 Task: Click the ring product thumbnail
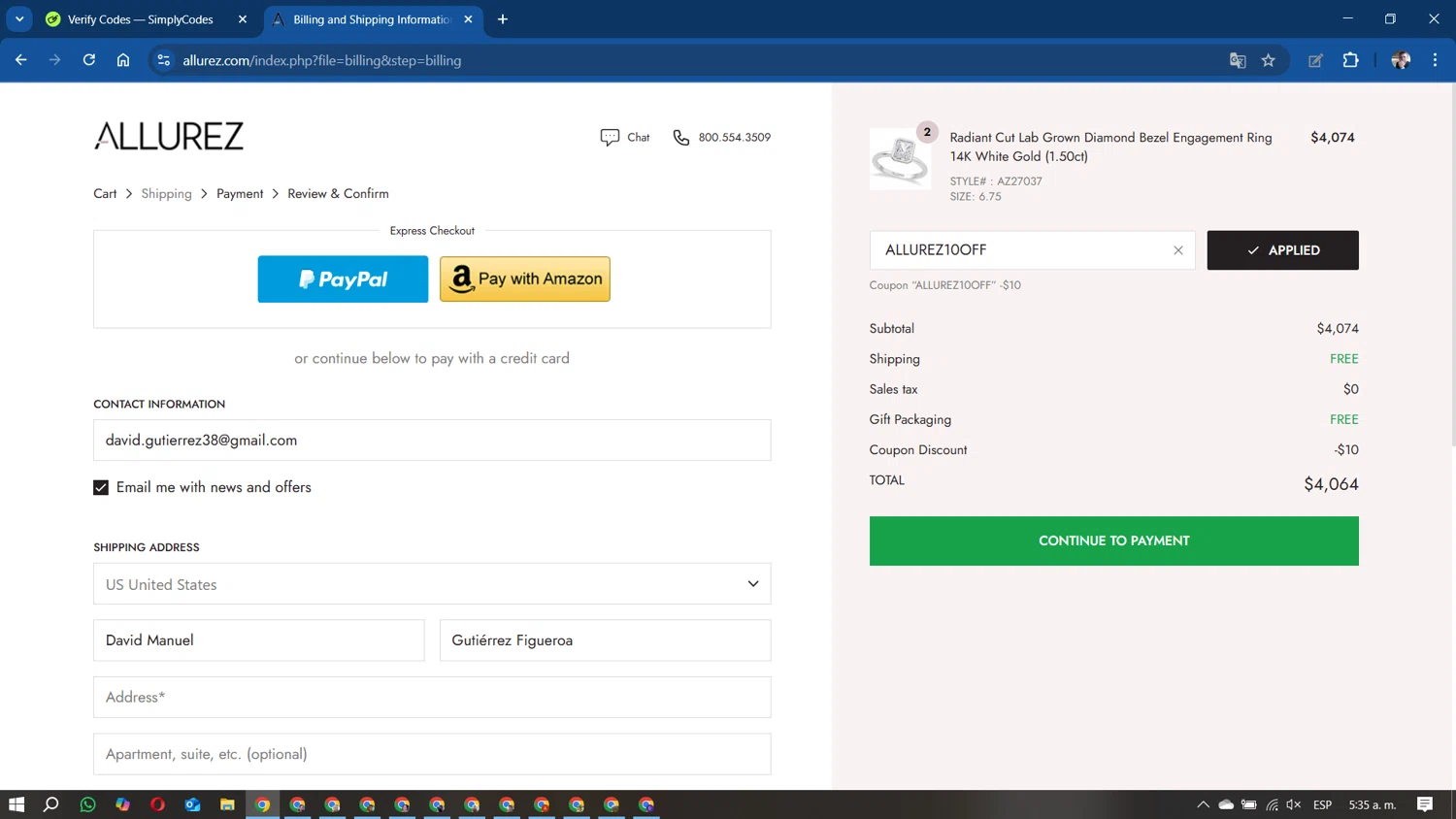[900, 159]
